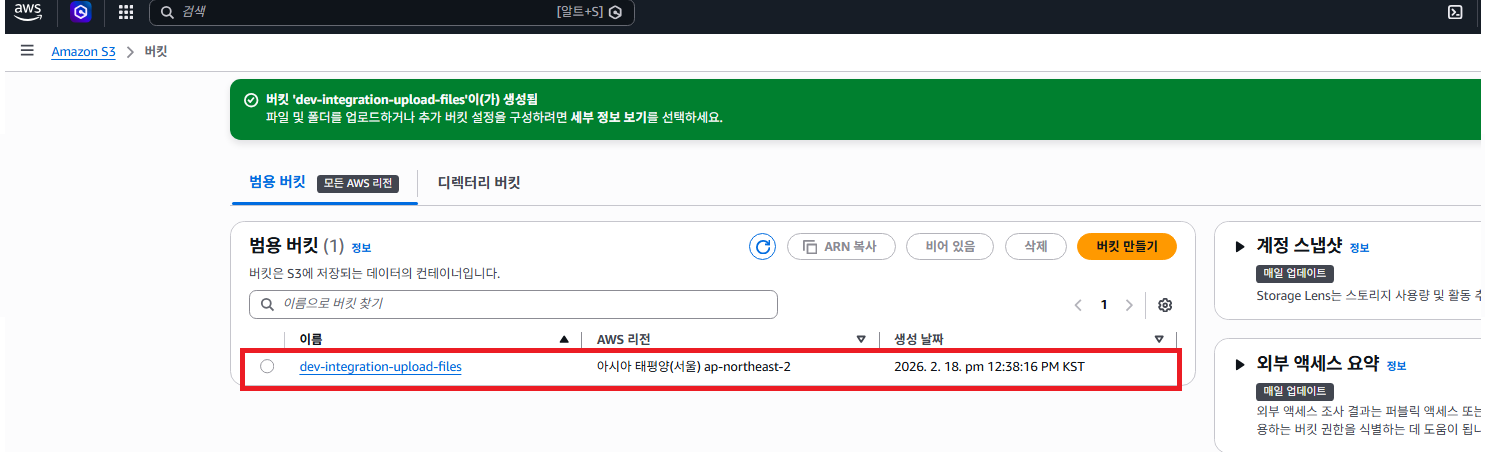The width and height of the screenshot is (1485, 452).
Task: Open CloudShell terminal icon
Action: [1456, 12]
